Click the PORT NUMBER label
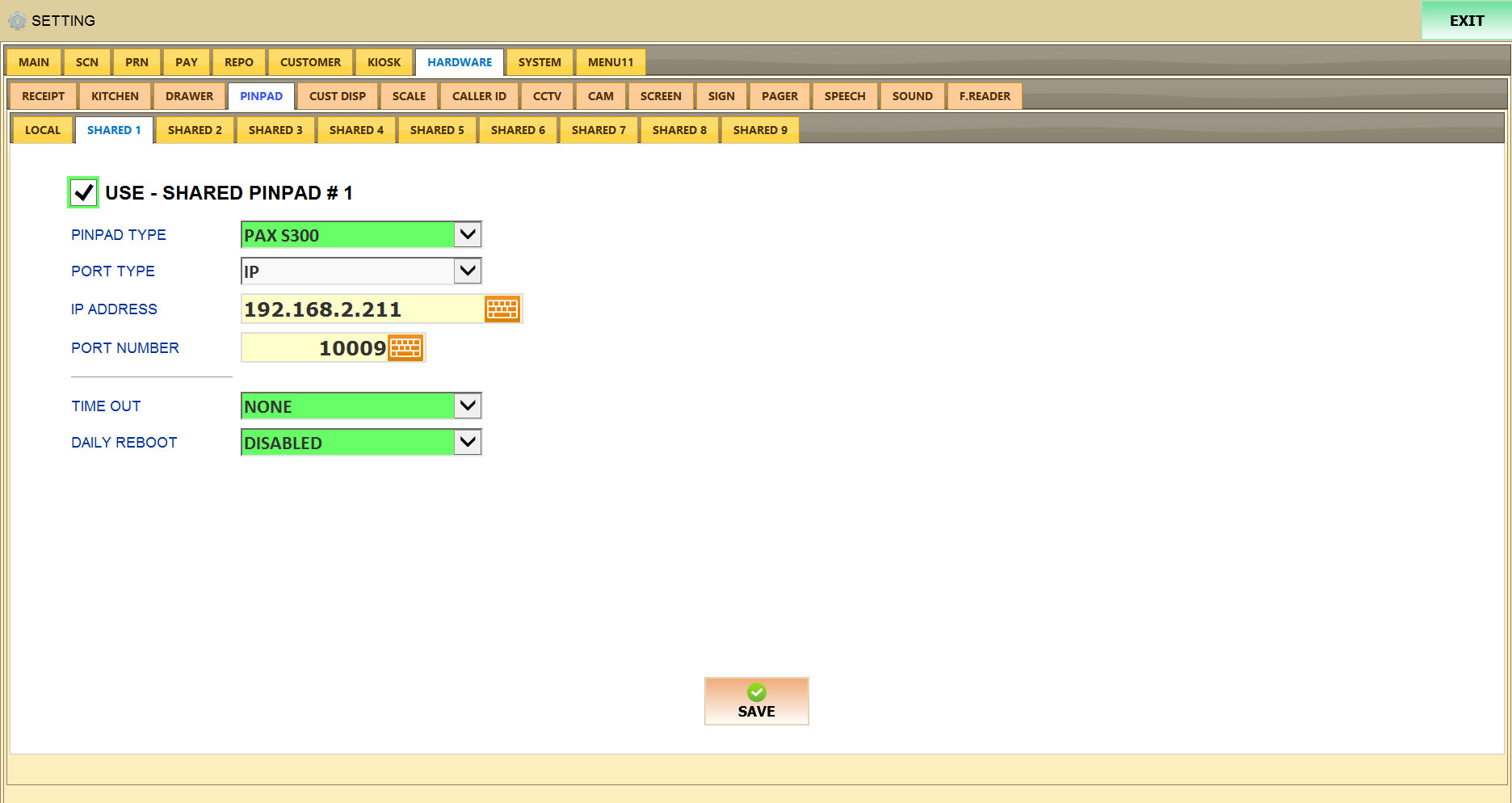The width and height of the screenshot is (1512, 803). click(x=125, y=348)
